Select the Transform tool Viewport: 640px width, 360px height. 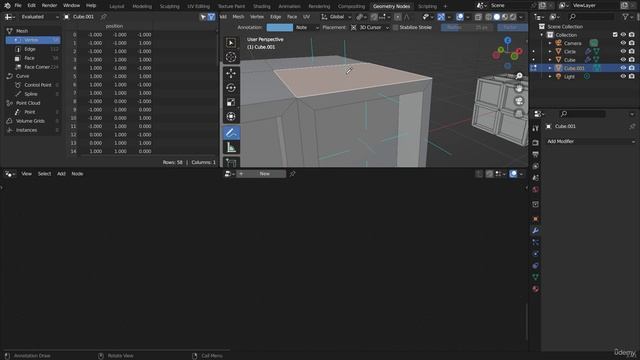point(231,117)
